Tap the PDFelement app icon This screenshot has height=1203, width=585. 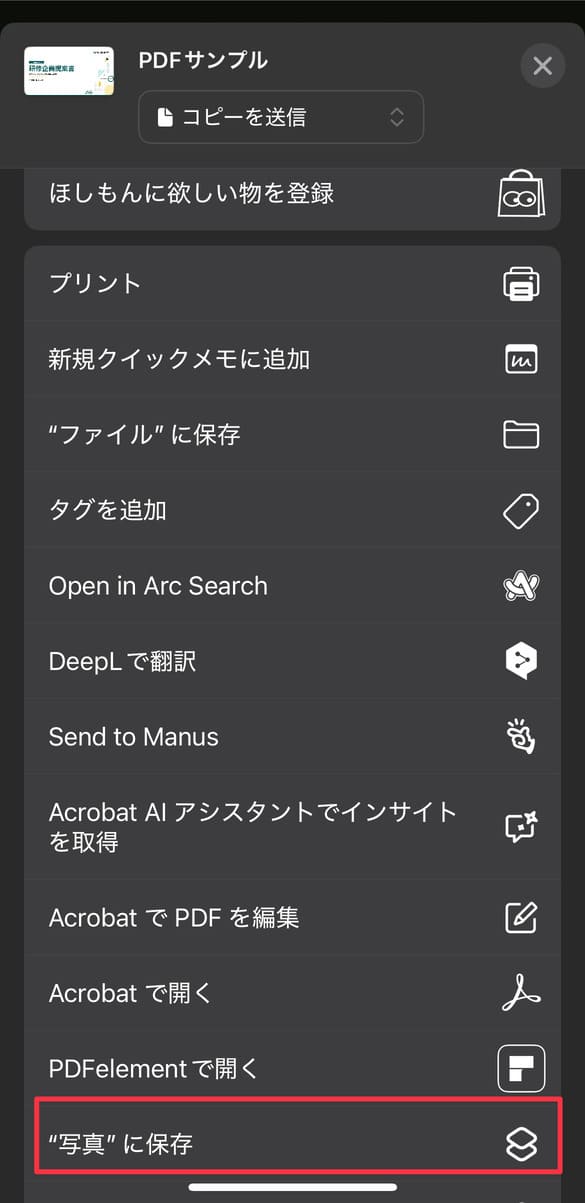coord(521,1068)
